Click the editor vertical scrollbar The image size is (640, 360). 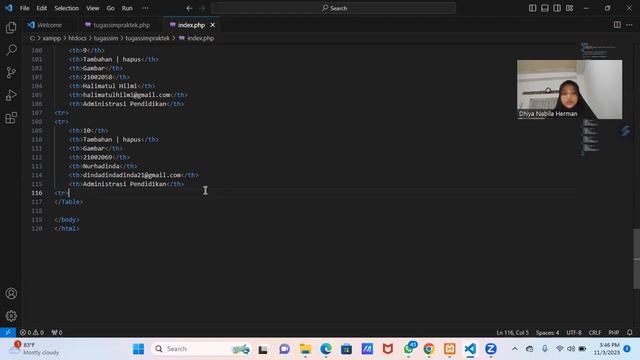point(636,258)
